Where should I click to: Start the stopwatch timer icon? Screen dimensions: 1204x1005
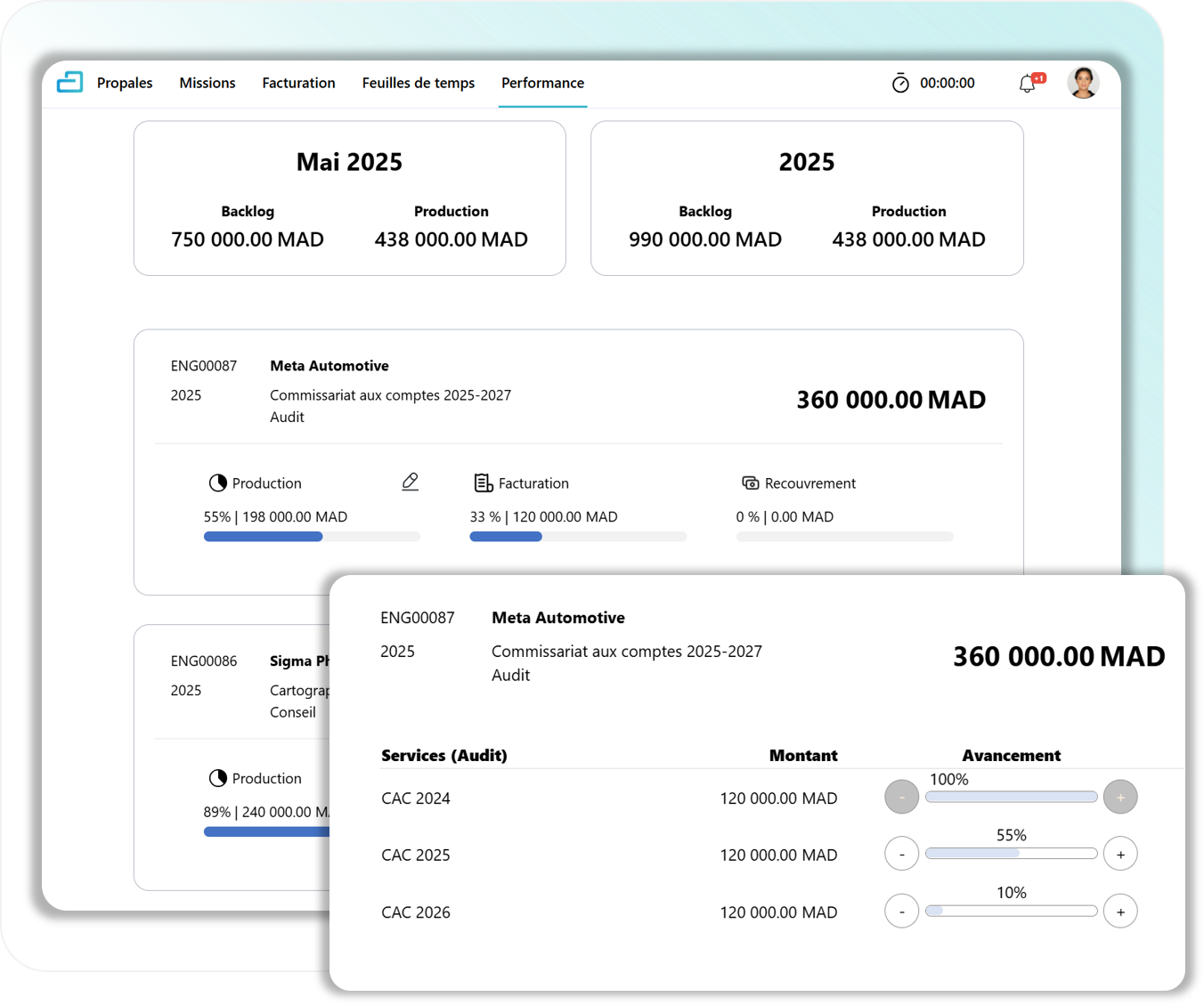click(900, 83)
